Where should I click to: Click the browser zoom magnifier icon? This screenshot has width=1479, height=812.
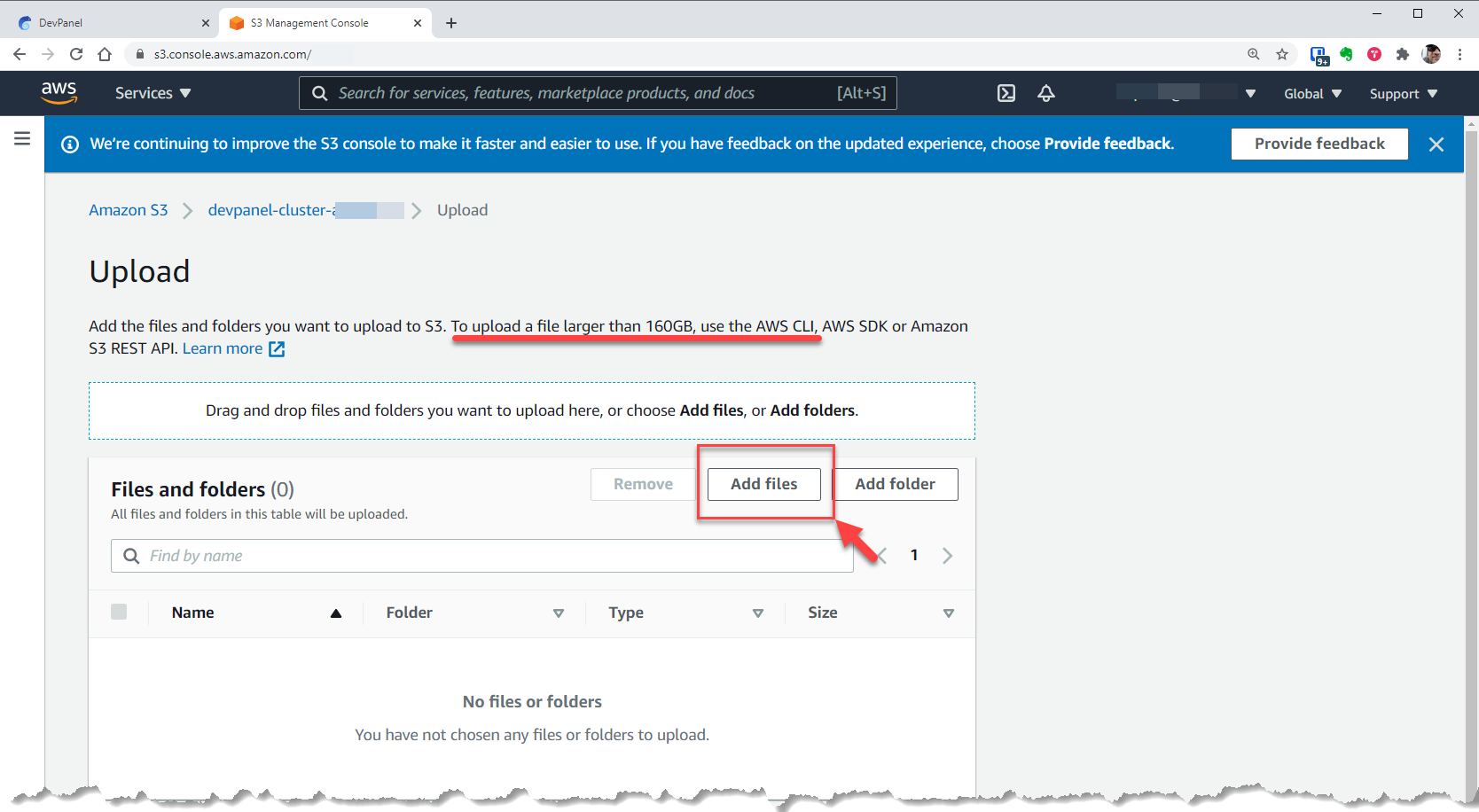pyautogui.click(x=1254, y=54)
